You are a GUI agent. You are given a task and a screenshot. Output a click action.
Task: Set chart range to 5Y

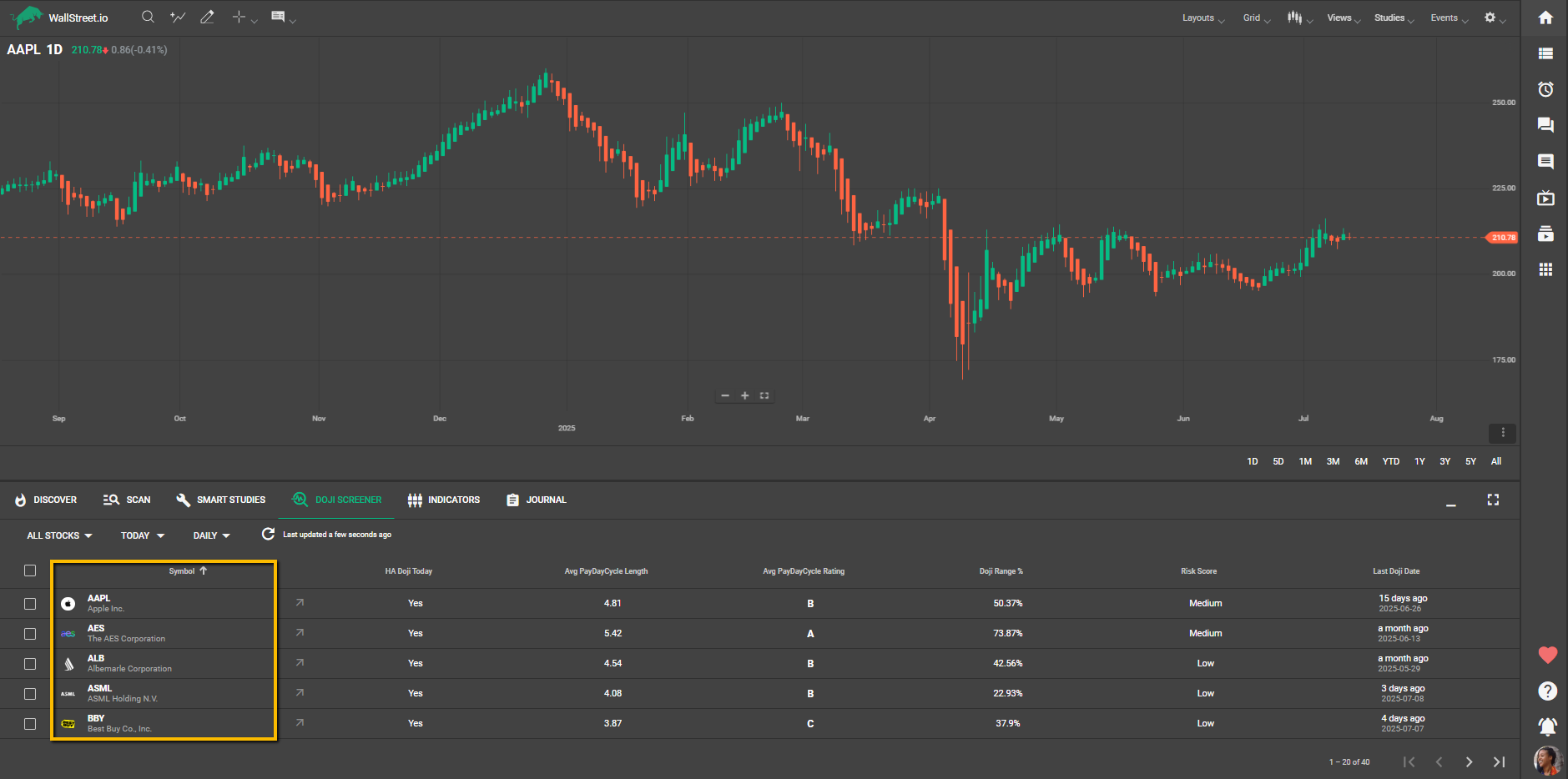pos(1470,461)
